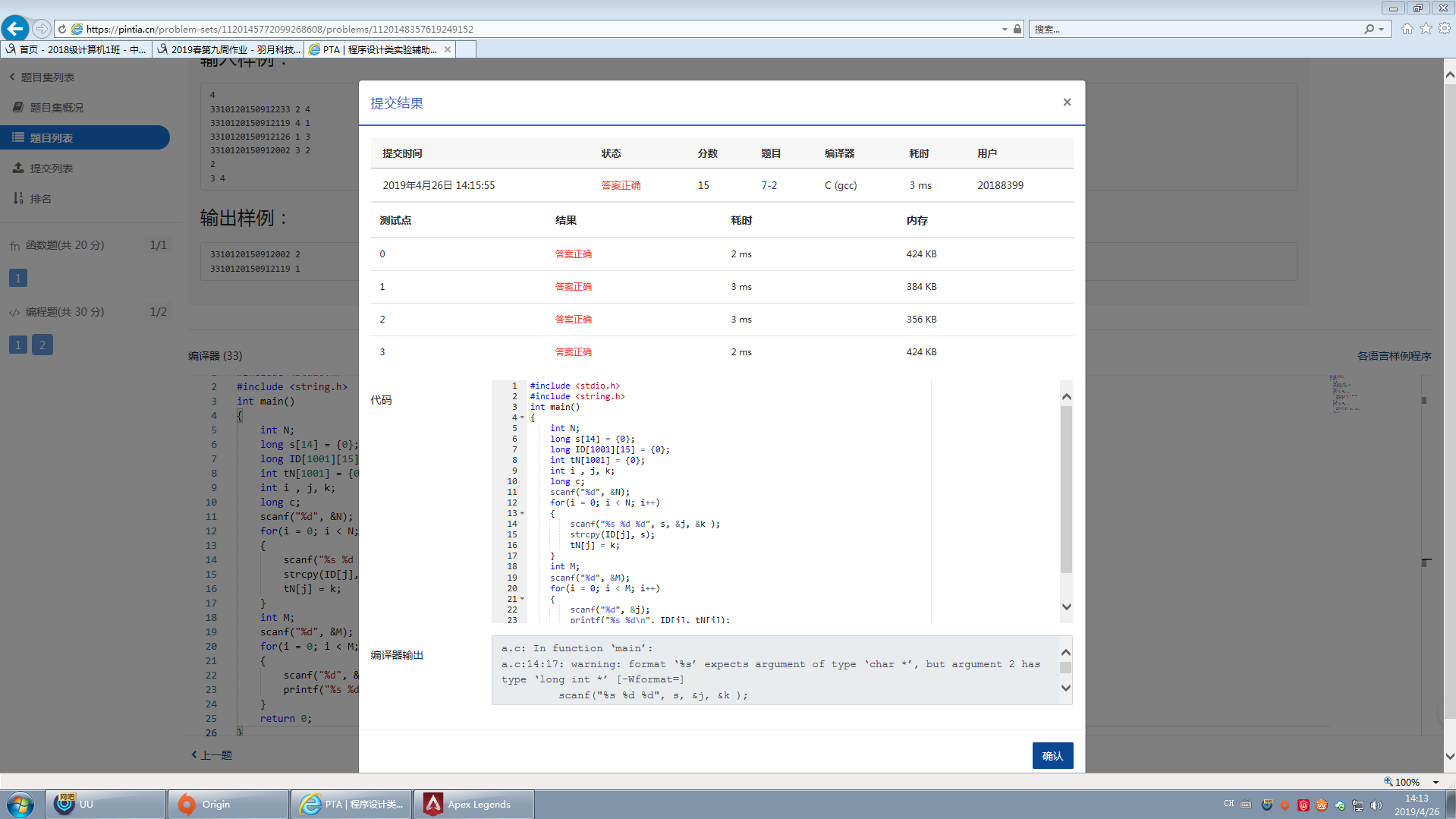This screenshot has width=1456, height=819.
Task: Open UU from the taskbar
Action: pyautogui.click(x=105, y=805)
